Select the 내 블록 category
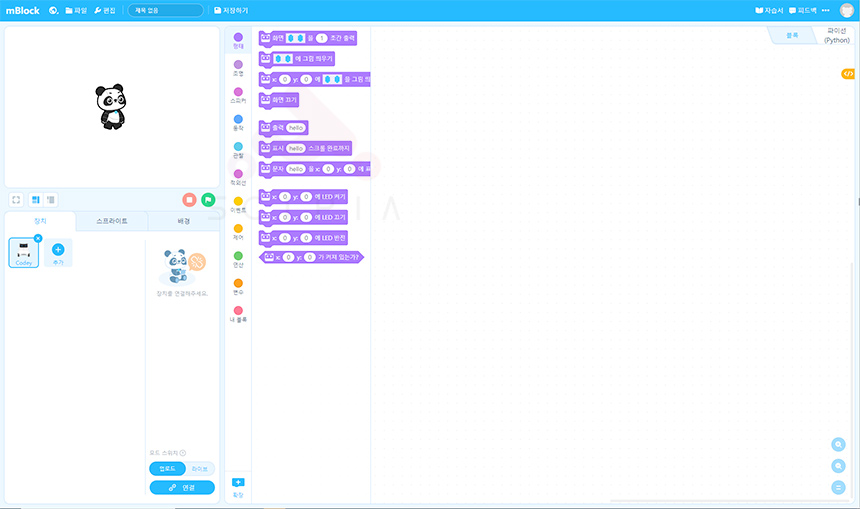Image resolution: width=860 pixels, height=509 pixels. tap(238, 315)
